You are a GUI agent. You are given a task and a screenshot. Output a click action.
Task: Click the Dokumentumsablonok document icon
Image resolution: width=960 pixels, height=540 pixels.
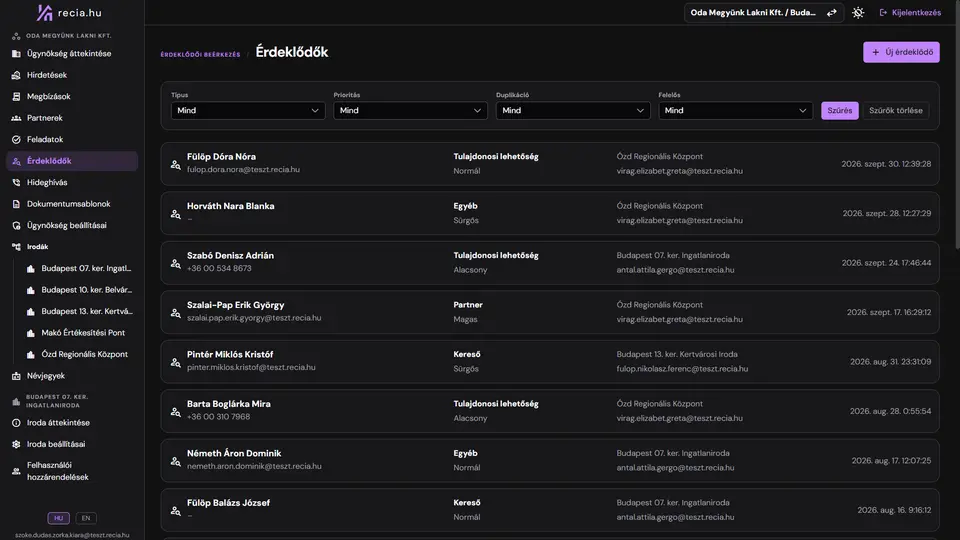coord(16,204)
